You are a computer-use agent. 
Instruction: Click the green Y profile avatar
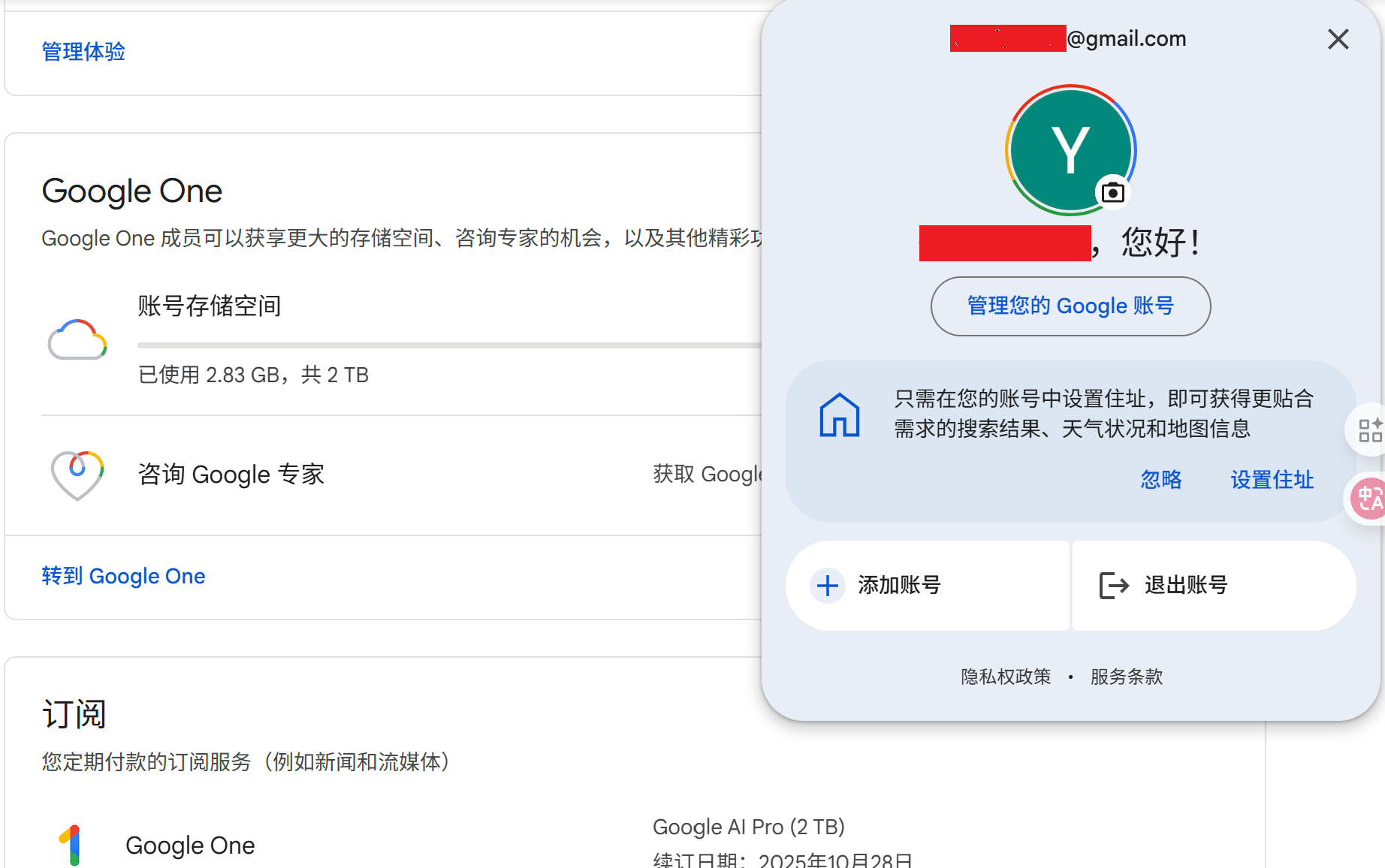click(1070, 149)
